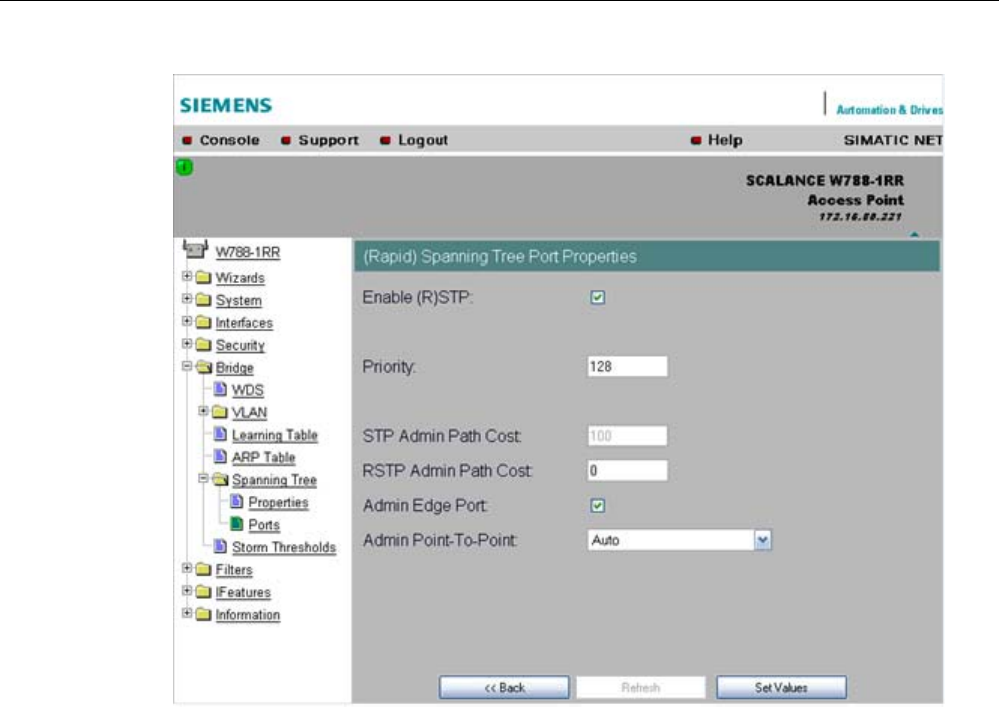
Task: Open the ARP Table link
Action: (x=263, y=457)
